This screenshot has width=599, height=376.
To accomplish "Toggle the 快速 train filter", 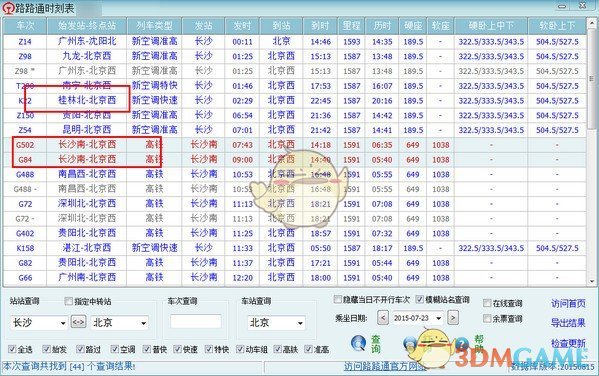I will click(177, 349).
